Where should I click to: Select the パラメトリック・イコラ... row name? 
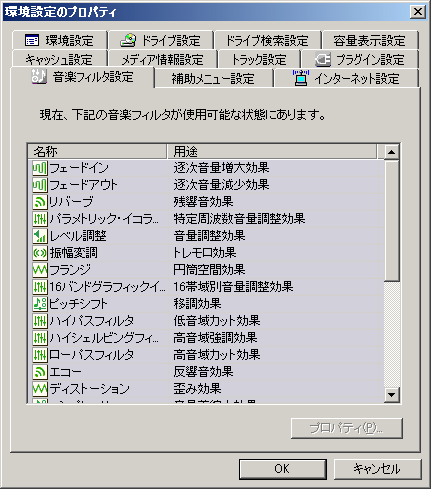point(104,219)
